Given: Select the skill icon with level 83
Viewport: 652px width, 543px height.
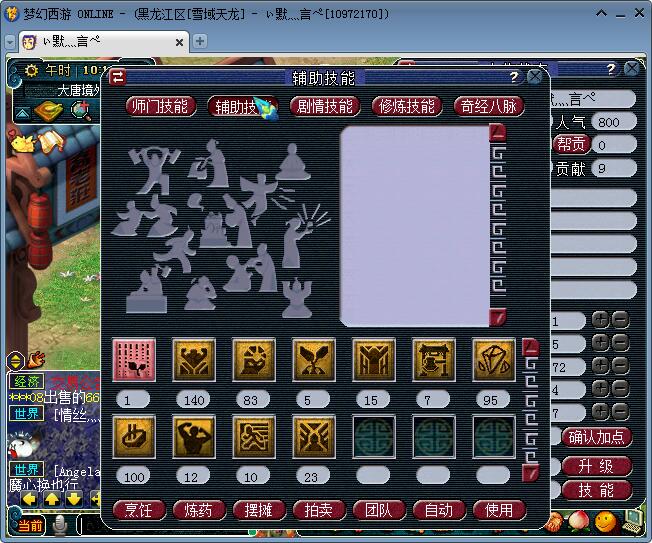Looking at the screenshot, I should point(254,360).
